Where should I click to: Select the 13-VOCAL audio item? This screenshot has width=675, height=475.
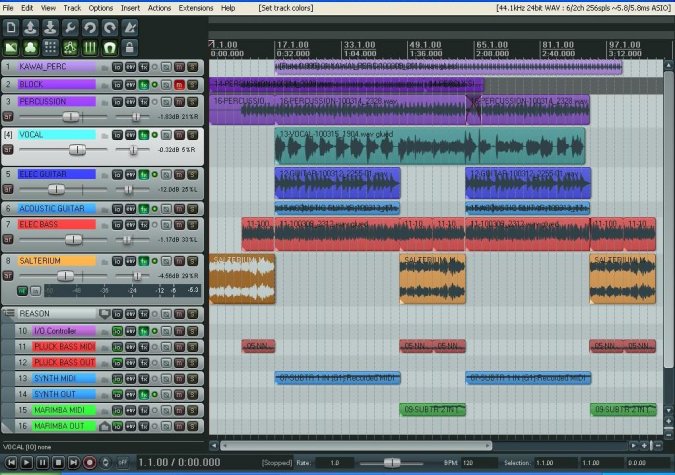[430, 146]
